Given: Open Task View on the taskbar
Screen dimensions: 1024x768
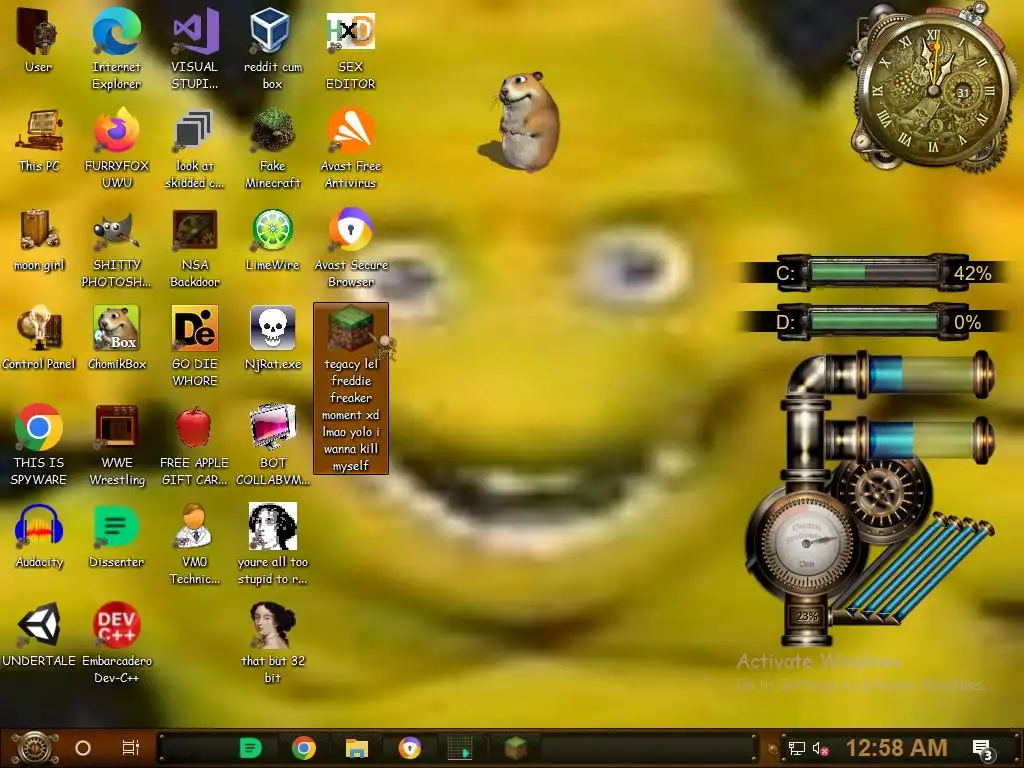Looking at the screenshot, I should click(131, 748).
